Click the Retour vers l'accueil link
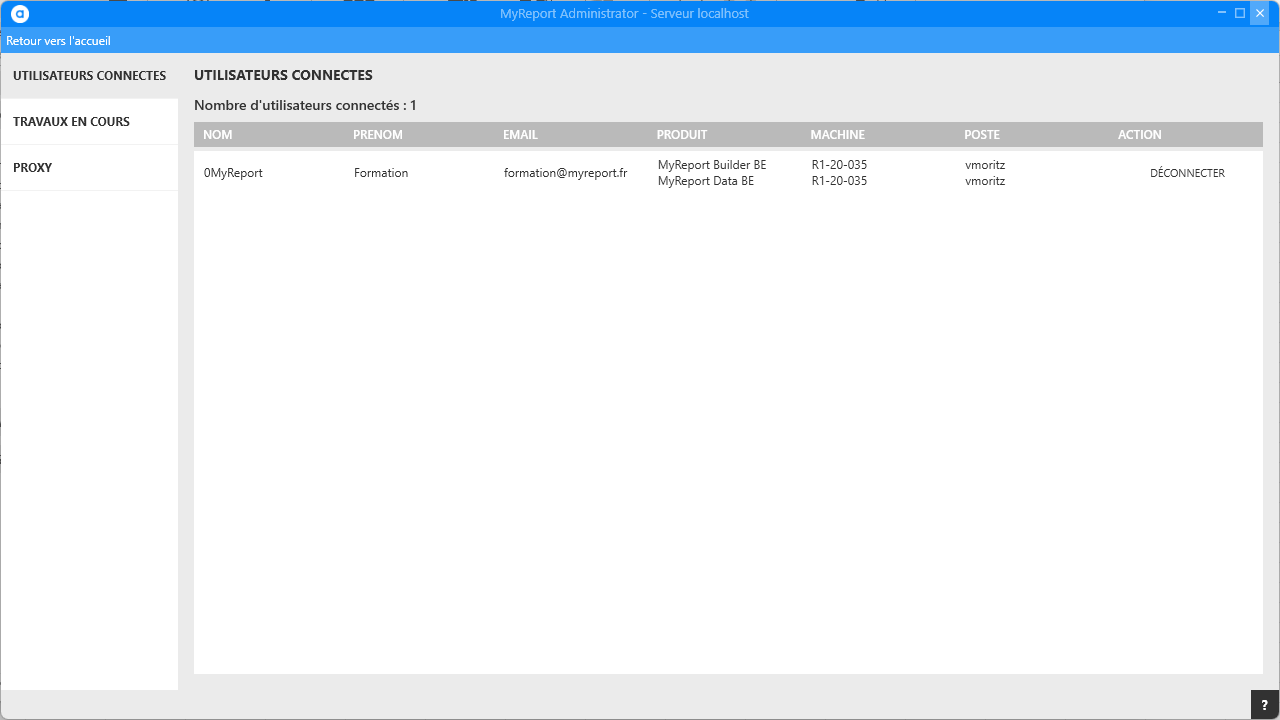Image resolution: width=1280 pixels, height=720 pixels. tap(58, 41)
